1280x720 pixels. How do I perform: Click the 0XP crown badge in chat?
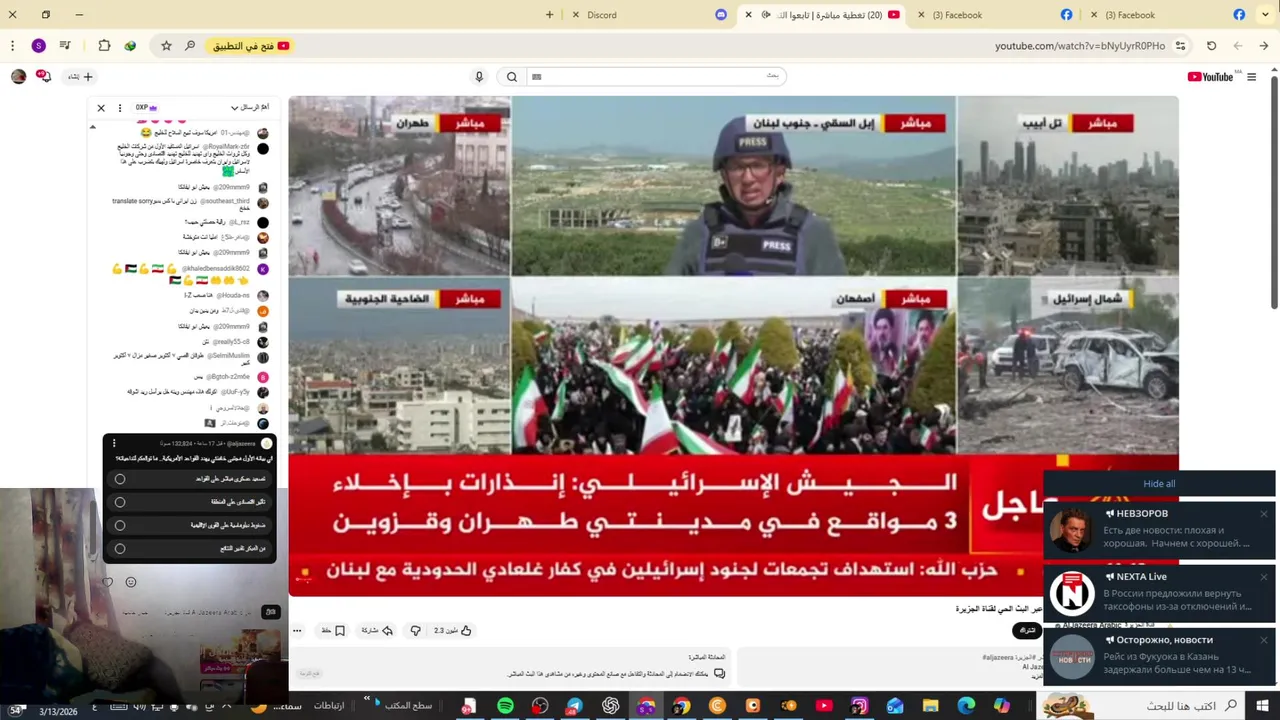pyautogui.click(x=147, y=108)
